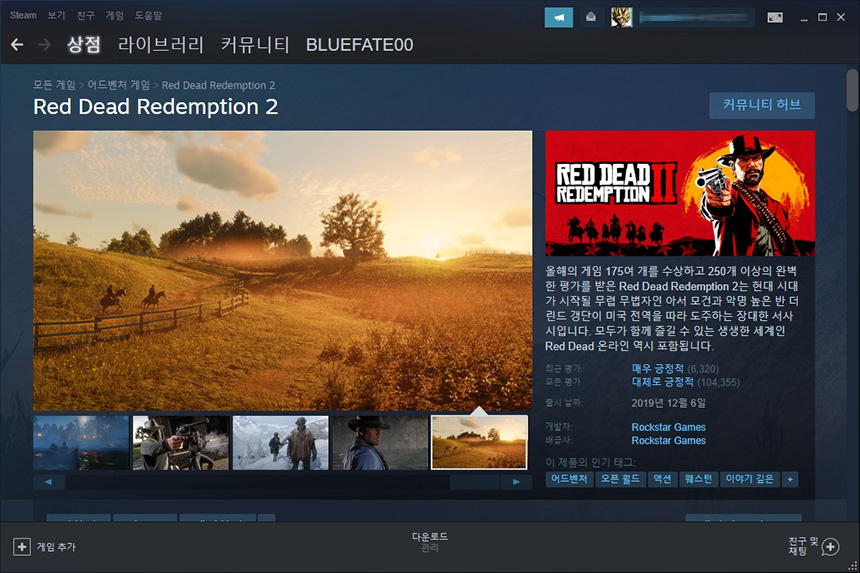Click the 친구 및 채팅 label
The height and width of the screenshot is (573, 860).
[x=803, y=546]
